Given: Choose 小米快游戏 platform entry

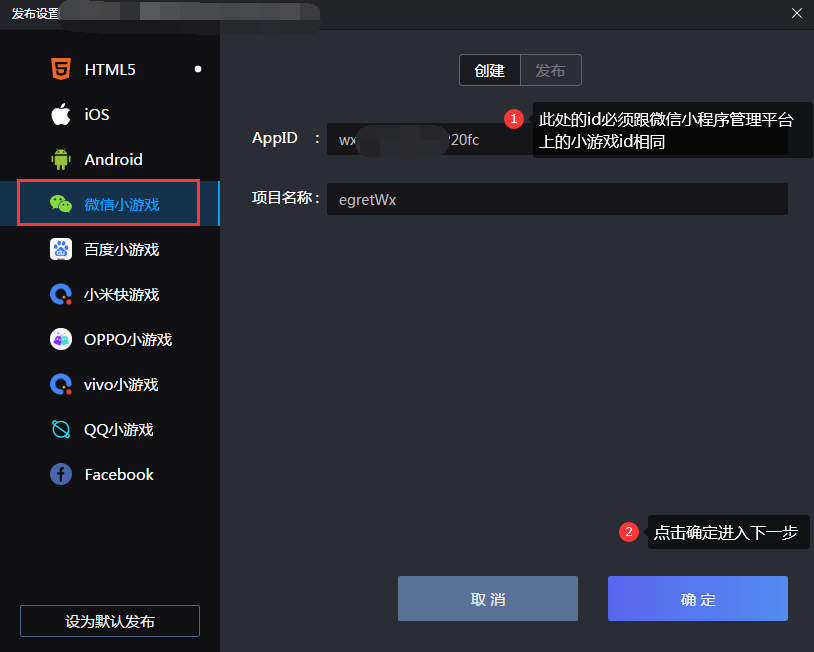Looking at the screenshot, I should point(110,294).
